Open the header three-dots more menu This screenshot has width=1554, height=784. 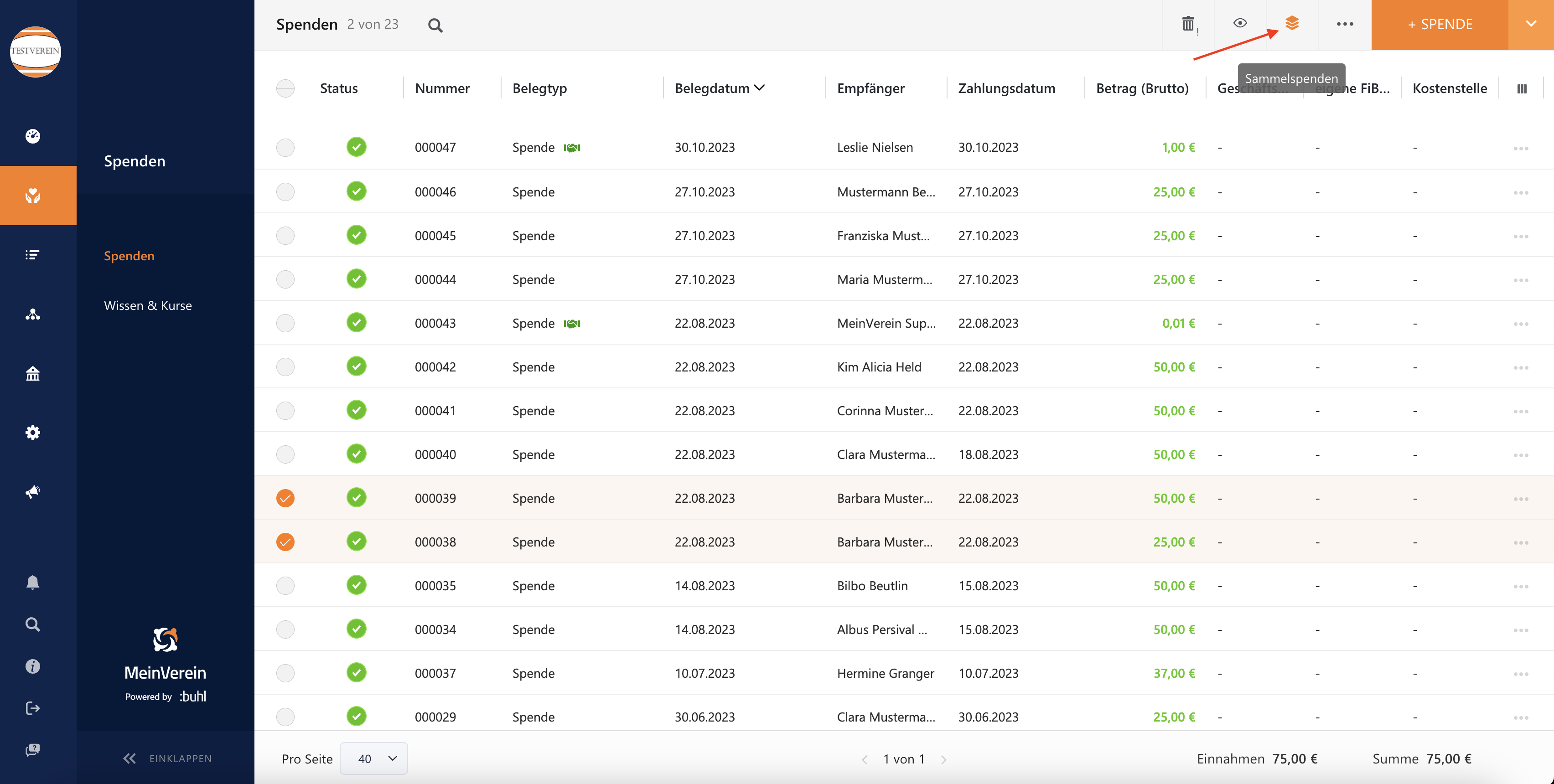[x=1345, y=24]
